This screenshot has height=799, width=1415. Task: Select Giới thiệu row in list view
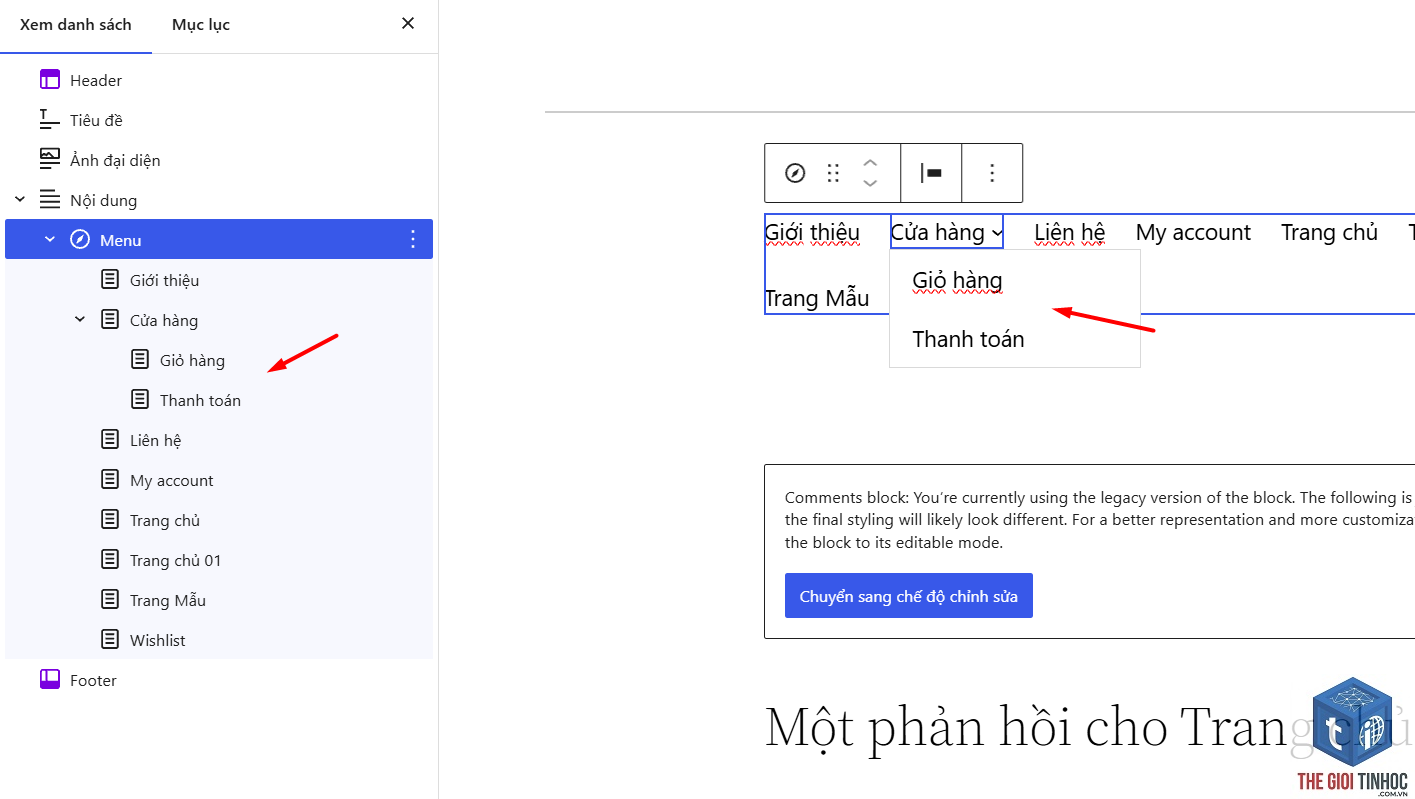219,280
